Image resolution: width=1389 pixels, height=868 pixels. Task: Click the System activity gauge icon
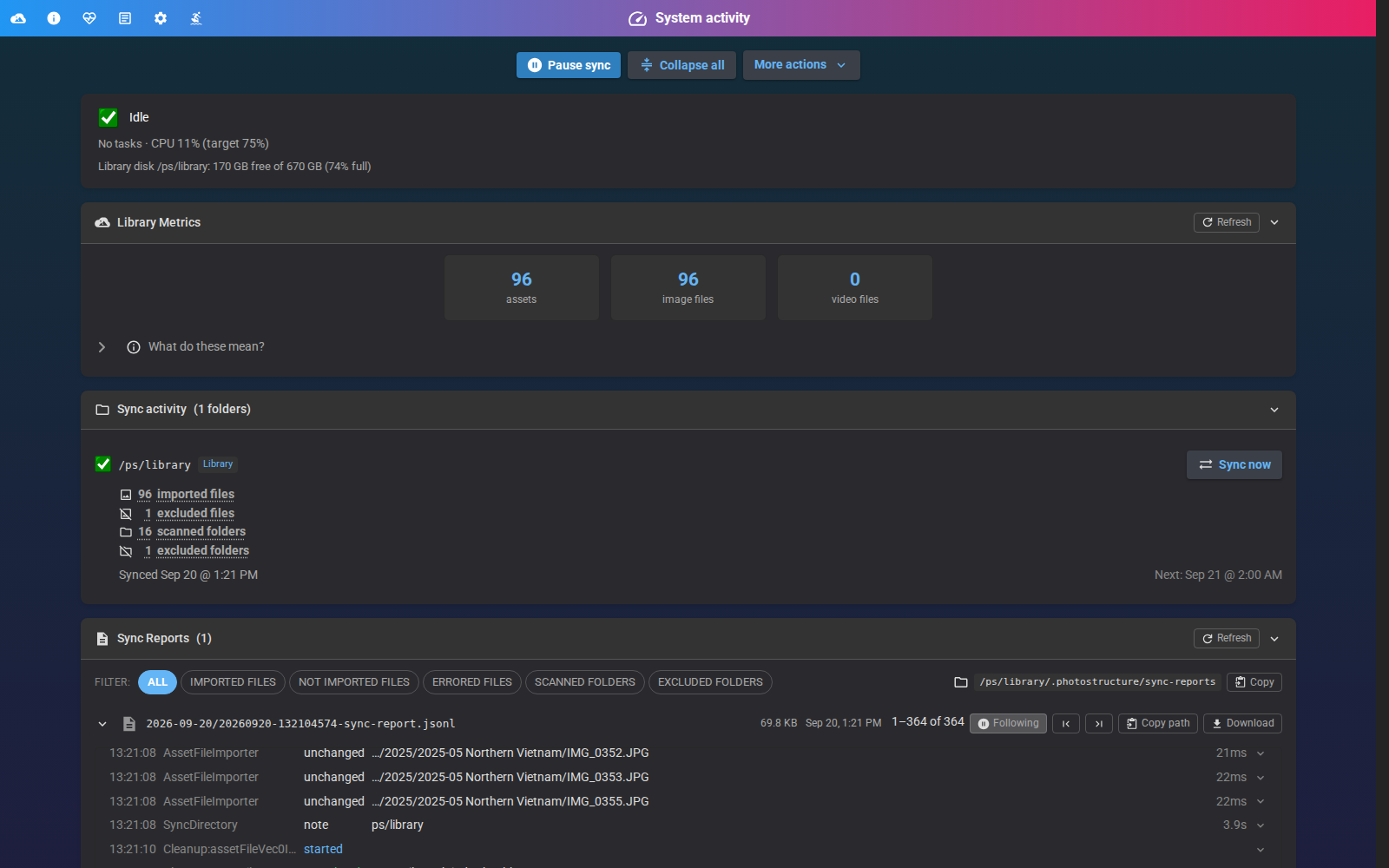tap(637, 18)
